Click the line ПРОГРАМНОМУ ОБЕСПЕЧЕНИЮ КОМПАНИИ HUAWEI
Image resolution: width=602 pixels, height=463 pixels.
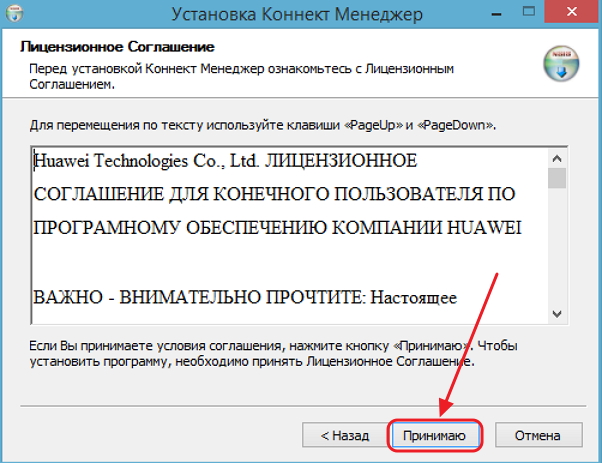coord(278,228)
